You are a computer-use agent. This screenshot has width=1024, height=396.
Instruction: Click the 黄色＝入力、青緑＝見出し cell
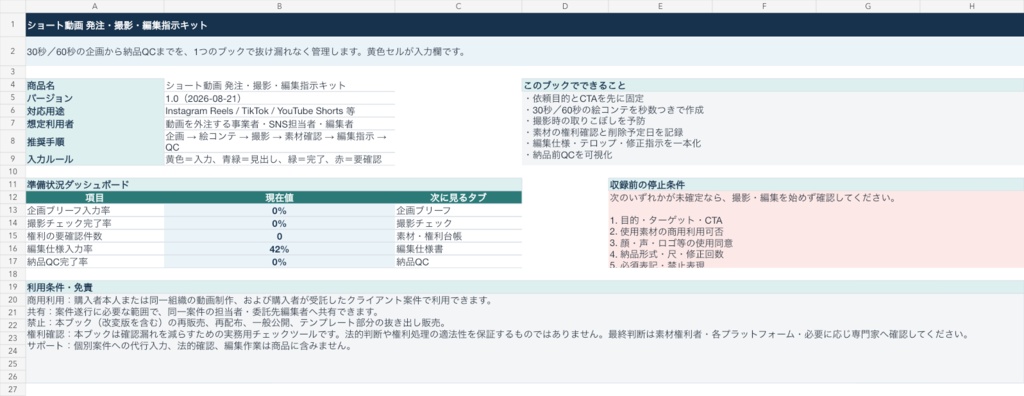(x=280, y=159)
